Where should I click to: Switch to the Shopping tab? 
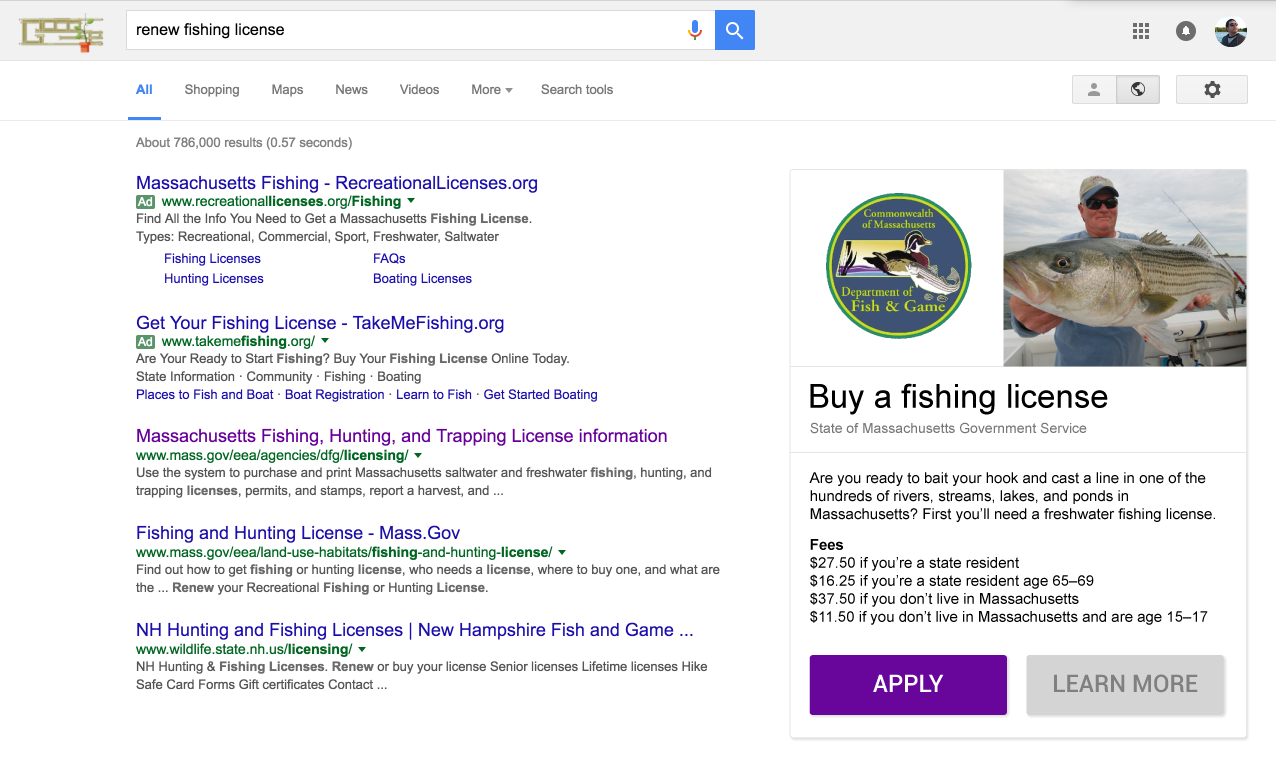[x=212, y=90]
